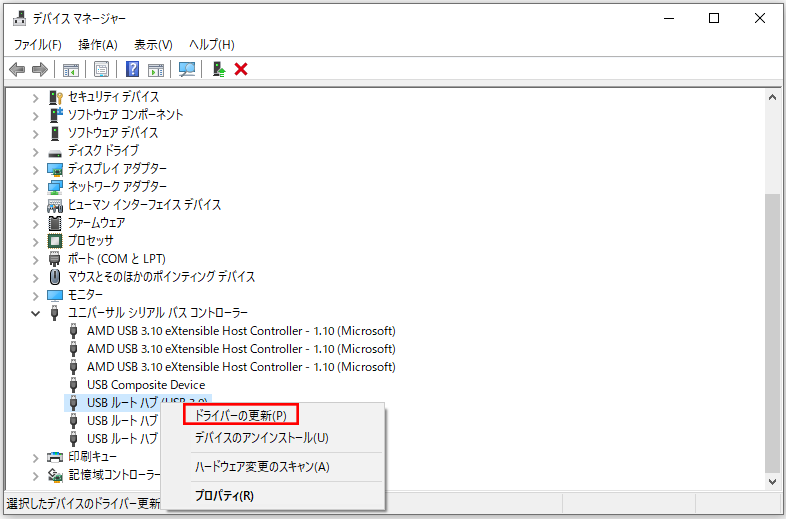Click the back arrow in toolbar
786x519 pixels.
click(17, 69)
